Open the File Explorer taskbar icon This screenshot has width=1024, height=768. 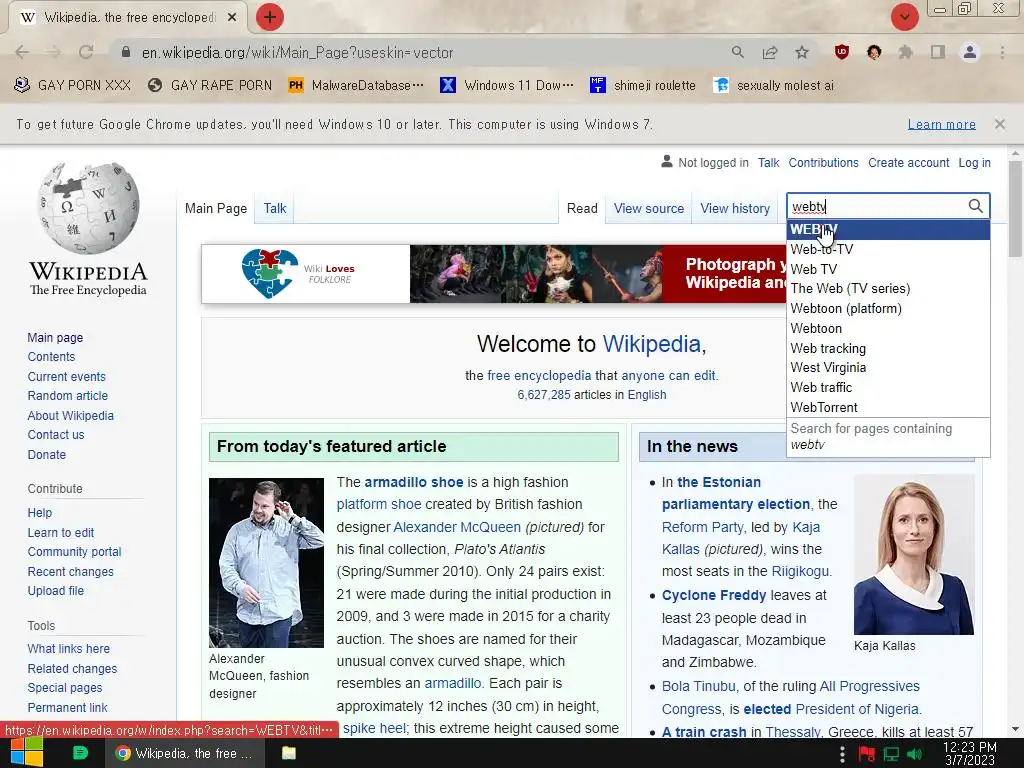pos(289,753)
